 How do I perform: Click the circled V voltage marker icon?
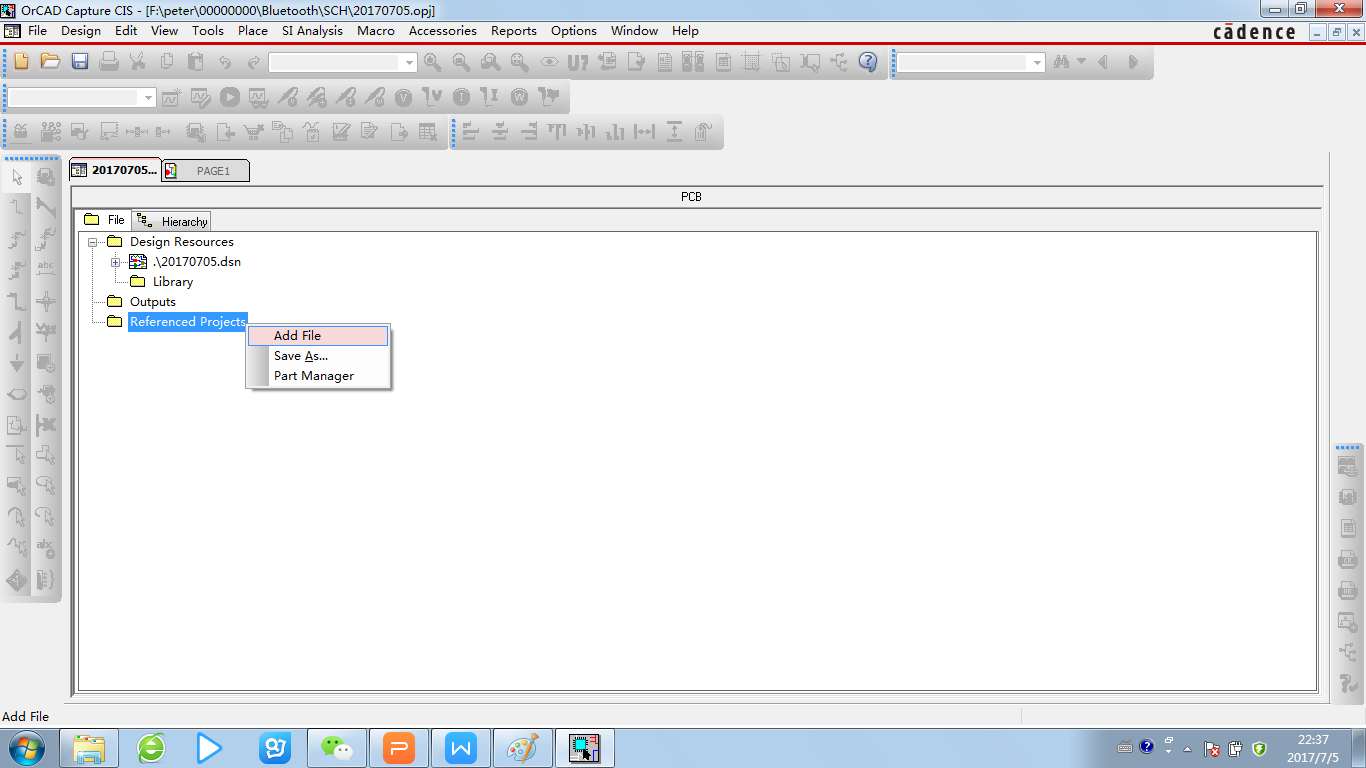tap(403, 97)
